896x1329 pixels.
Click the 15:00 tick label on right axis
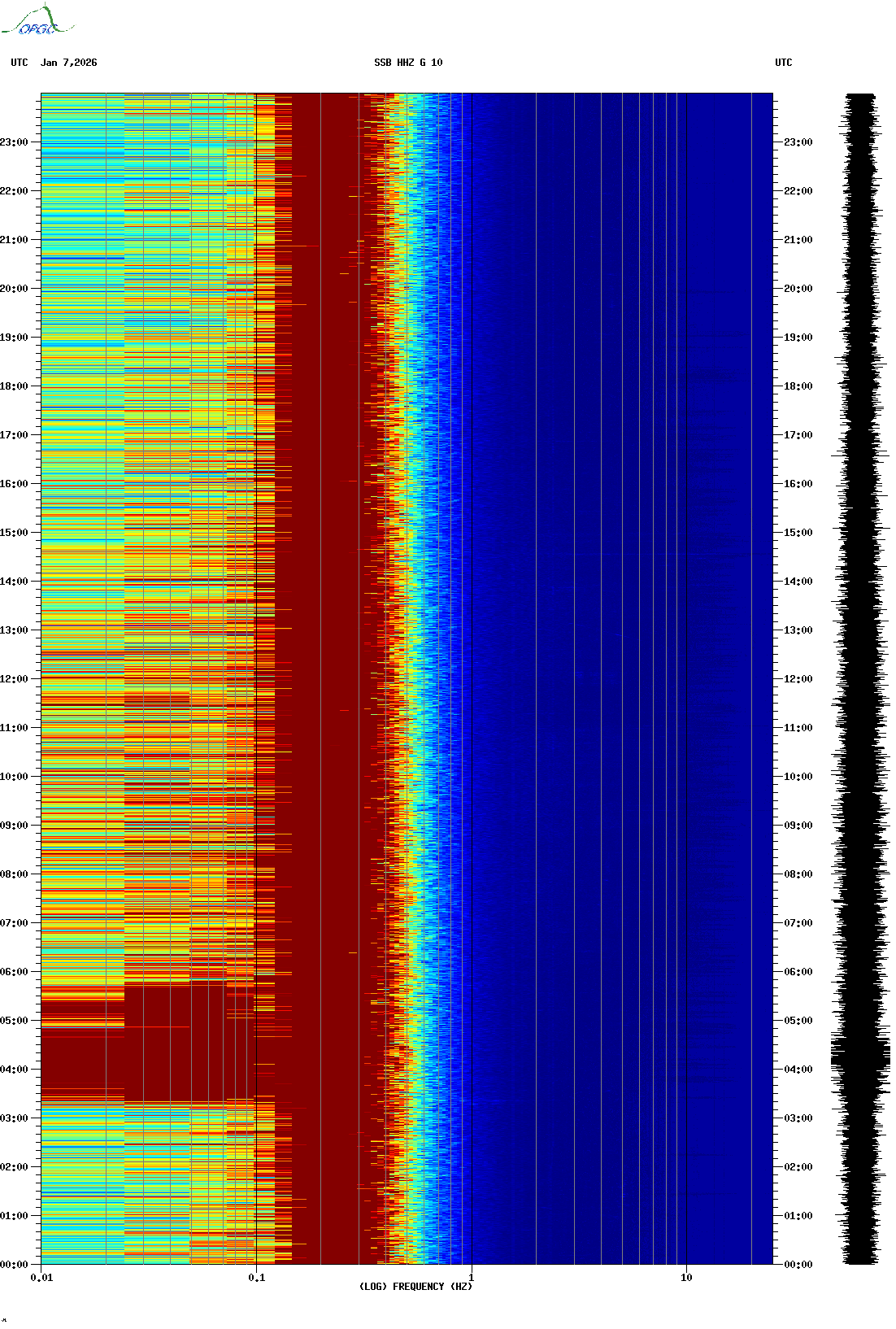pos(798,533)
